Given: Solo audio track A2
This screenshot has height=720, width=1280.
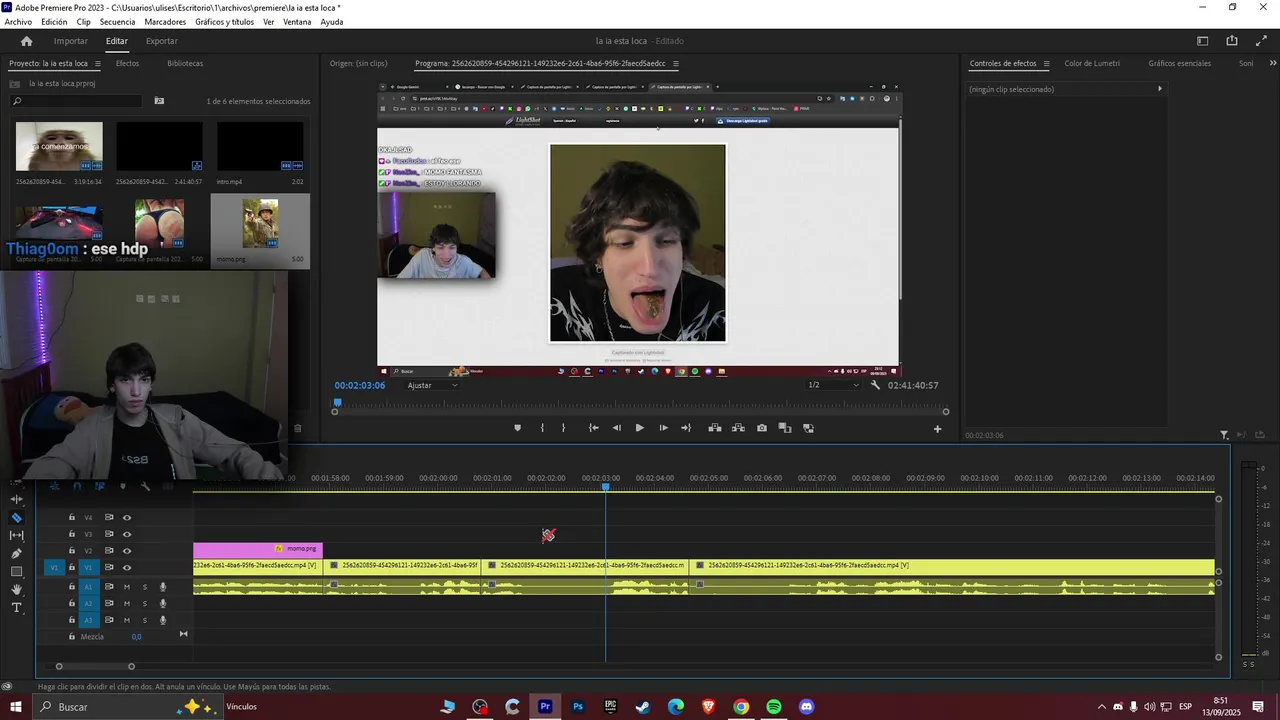Looking at the screenshot, I should coord(144,604).
